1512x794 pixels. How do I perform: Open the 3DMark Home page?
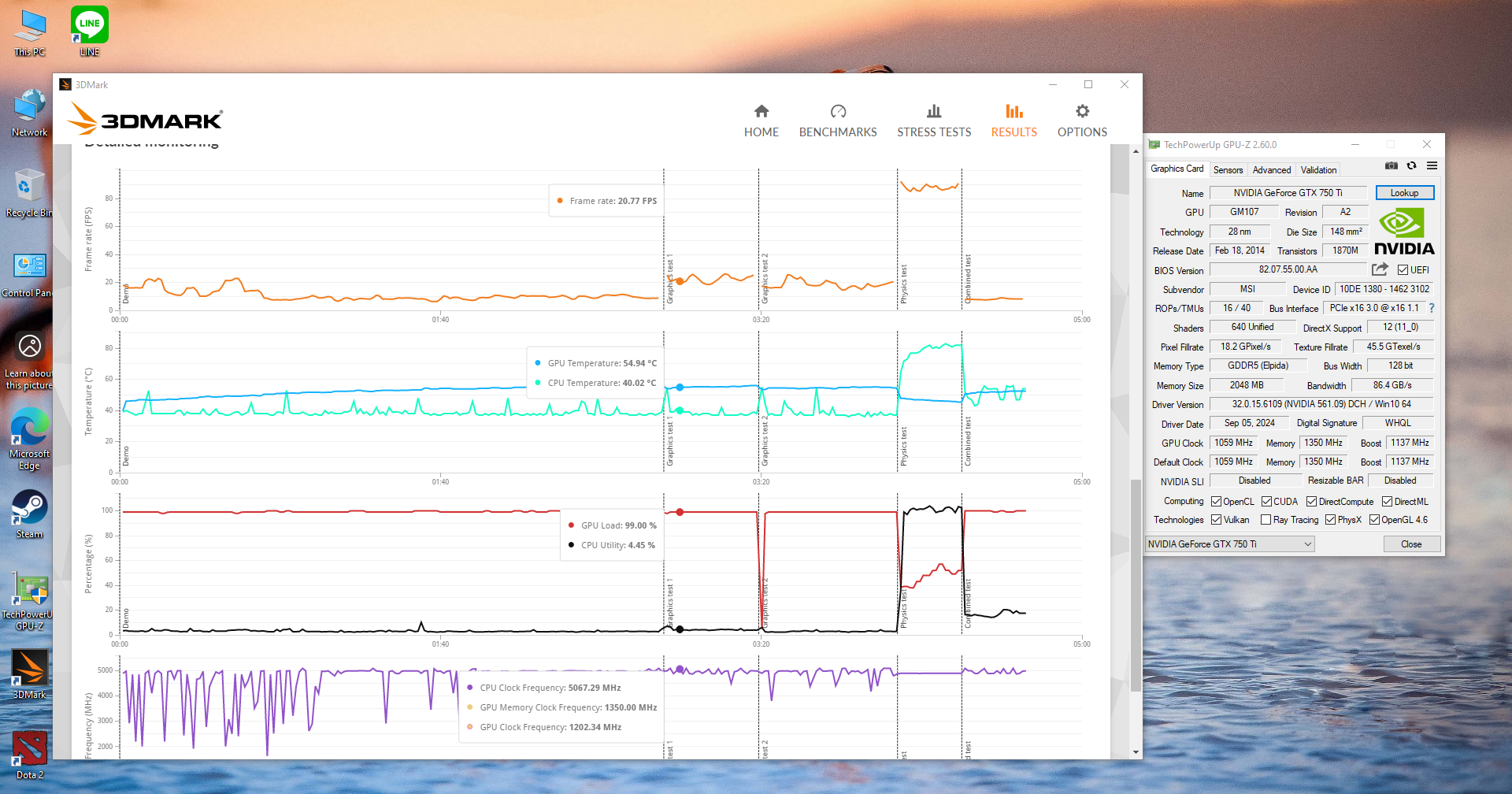coord(761,121)
